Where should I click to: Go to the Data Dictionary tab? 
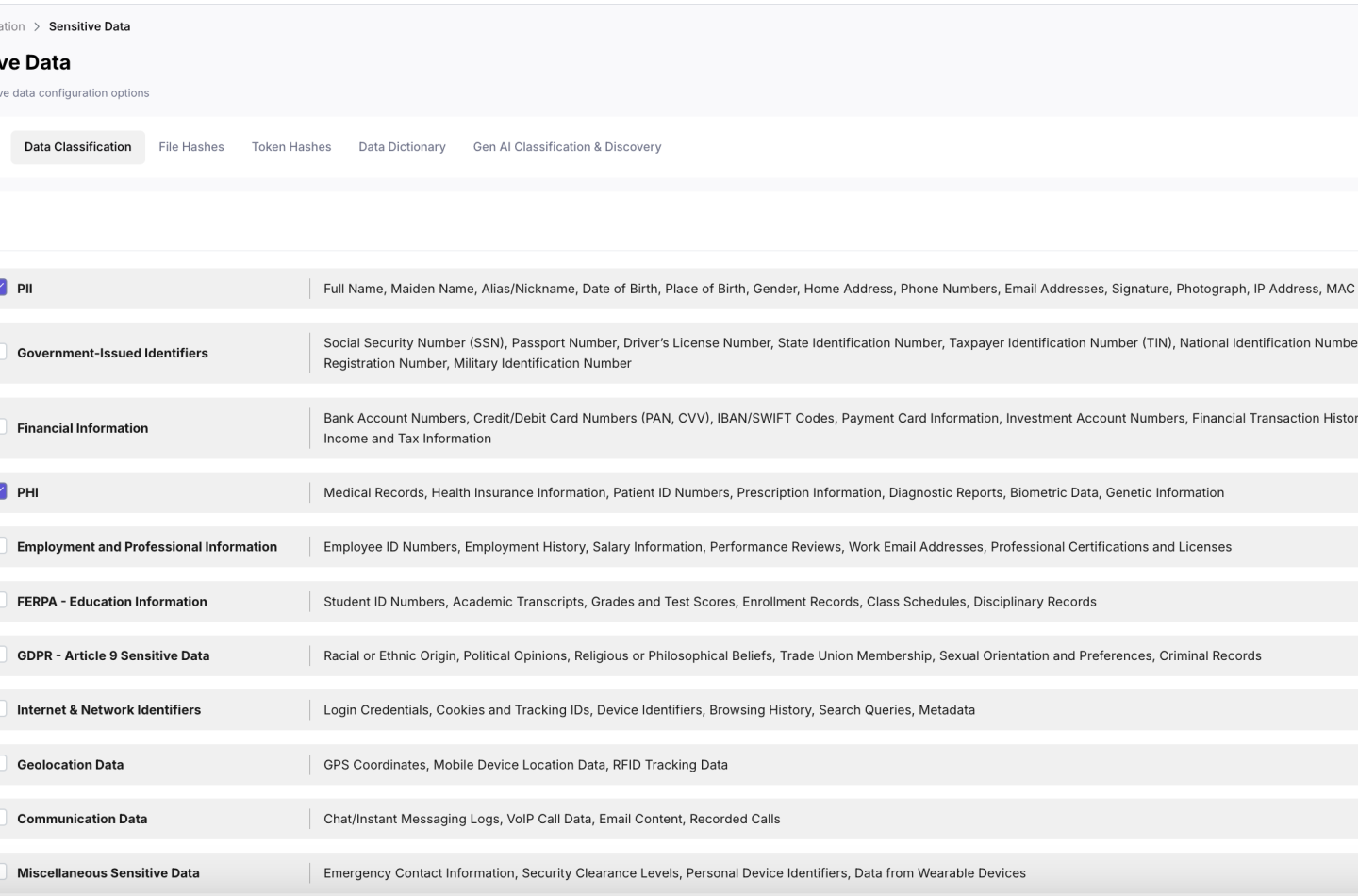coord(402,147)
